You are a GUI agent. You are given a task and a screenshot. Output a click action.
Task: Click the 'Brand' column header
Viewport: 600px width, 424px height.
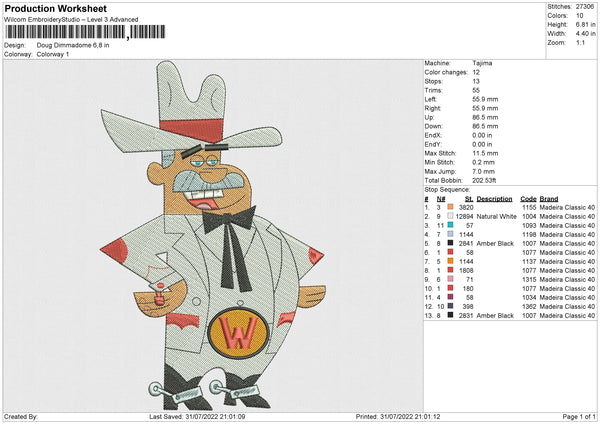click(x=549, y=199)
